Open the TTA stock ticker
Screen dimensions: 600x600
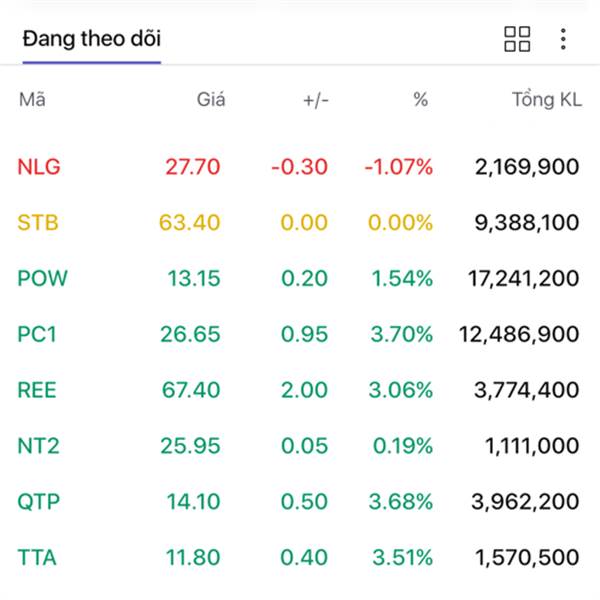coord(37,556)
